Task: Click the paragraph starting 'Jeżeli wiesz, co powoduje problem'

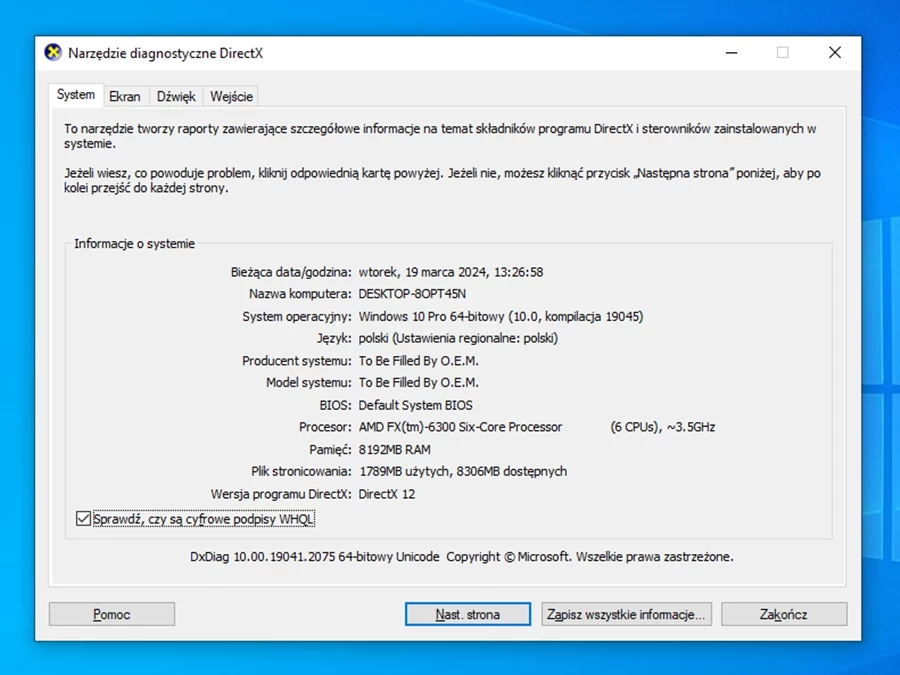Action: [x=442, y=180]
